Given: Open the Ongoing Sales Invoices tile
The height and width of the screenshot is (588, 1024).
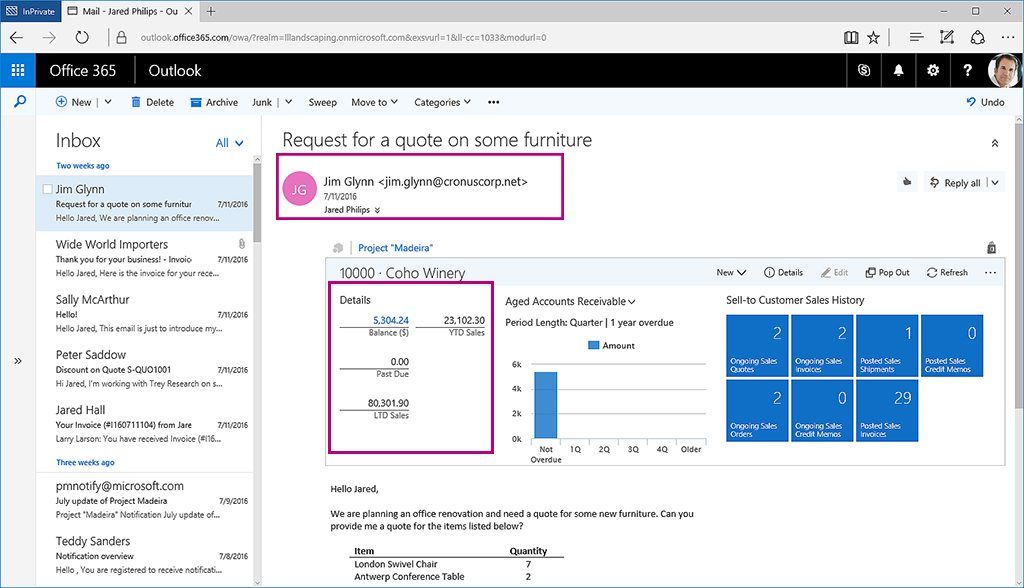Looking at the screenshot, I should 822,346.
